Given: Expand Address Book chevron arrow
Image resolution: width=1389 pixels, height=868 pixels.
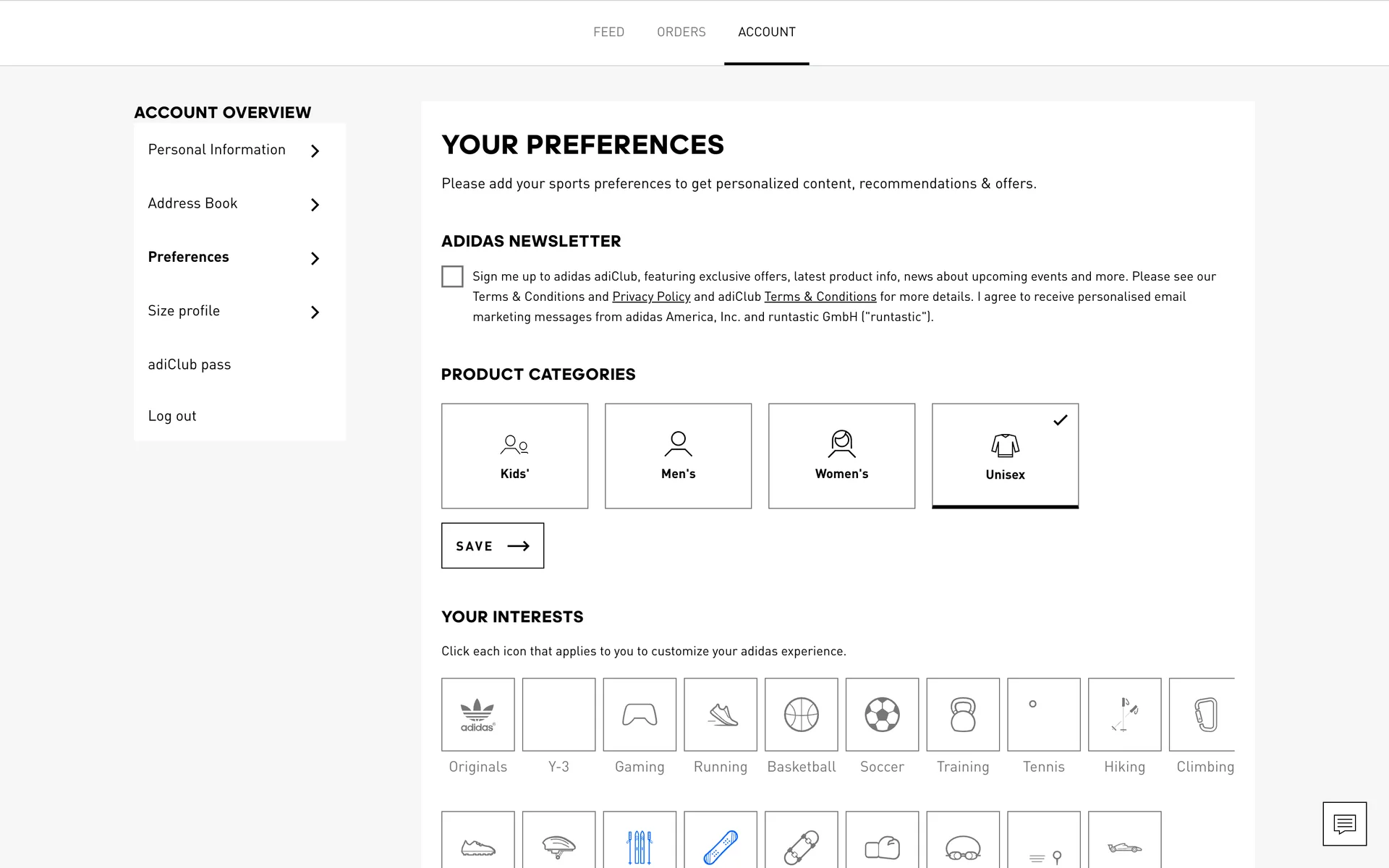Looking at the screenshot, I should [315, 205].
